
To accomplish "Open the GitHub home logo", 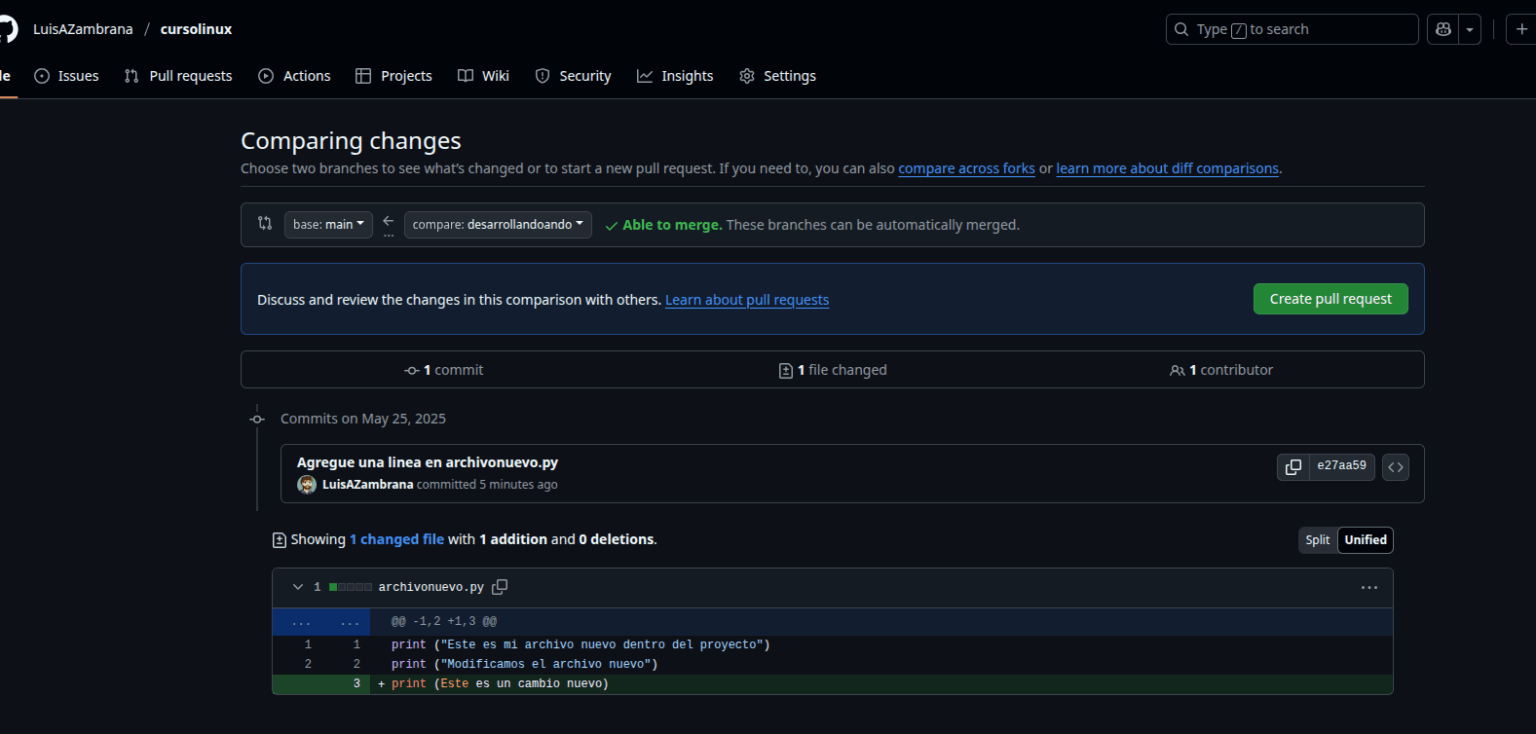I will [8, 28].
